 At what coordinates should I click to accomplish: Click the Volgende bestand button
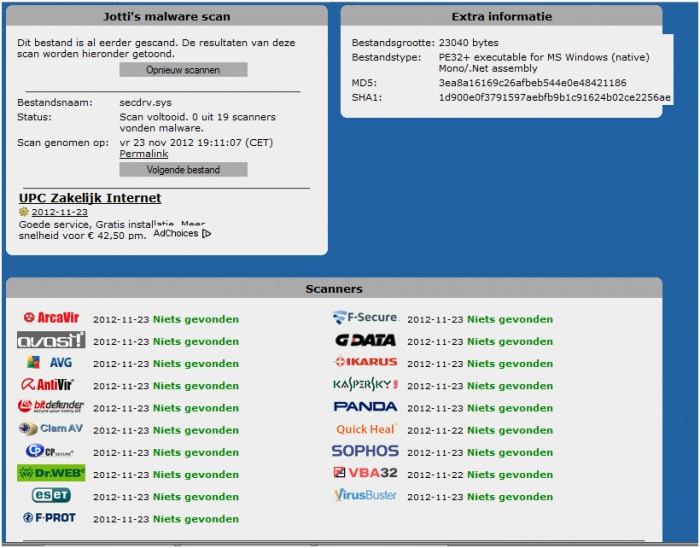[183, 170]
